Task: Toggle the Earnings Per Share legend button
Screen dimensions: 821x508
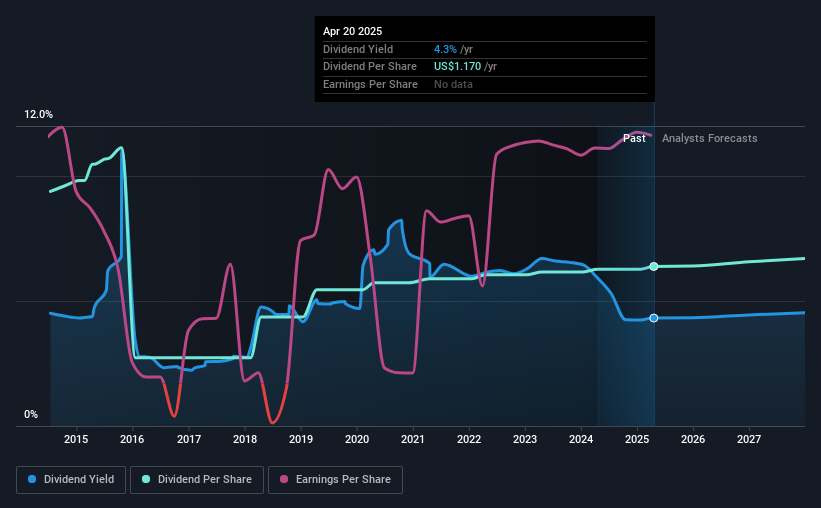Action: [336, 480]
